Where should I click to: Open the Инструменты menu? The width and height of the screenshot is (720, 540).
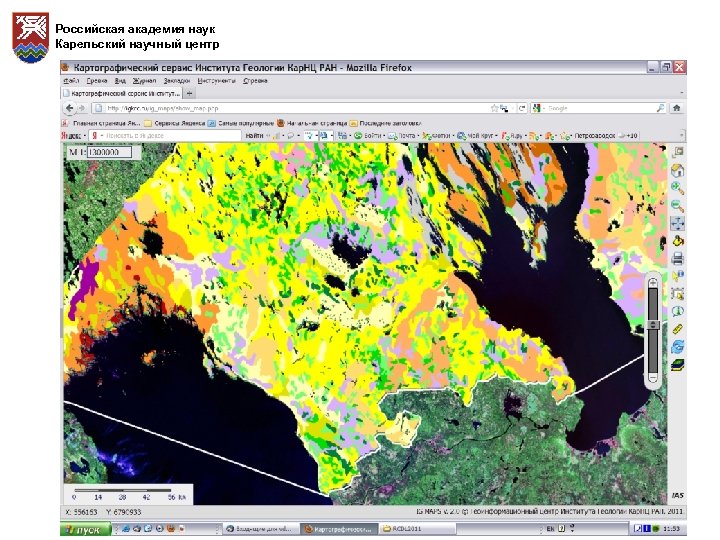pyautogui.click(x=216, y=81)
